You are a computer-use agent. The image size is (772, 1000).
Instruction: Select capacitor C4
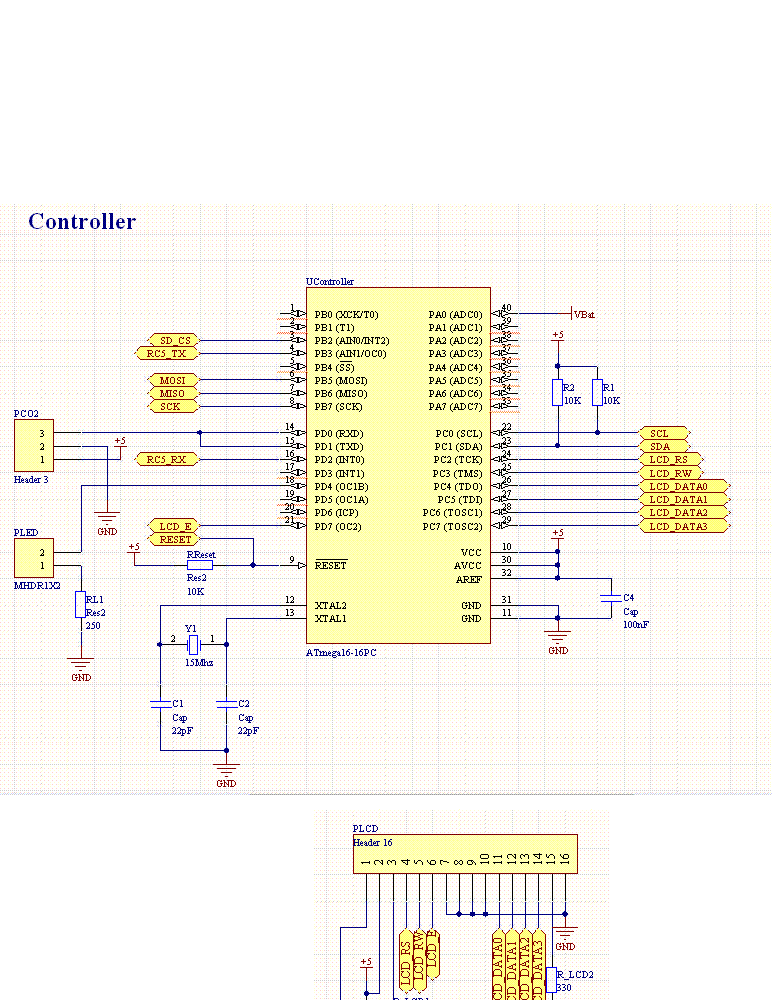point(611,598)
